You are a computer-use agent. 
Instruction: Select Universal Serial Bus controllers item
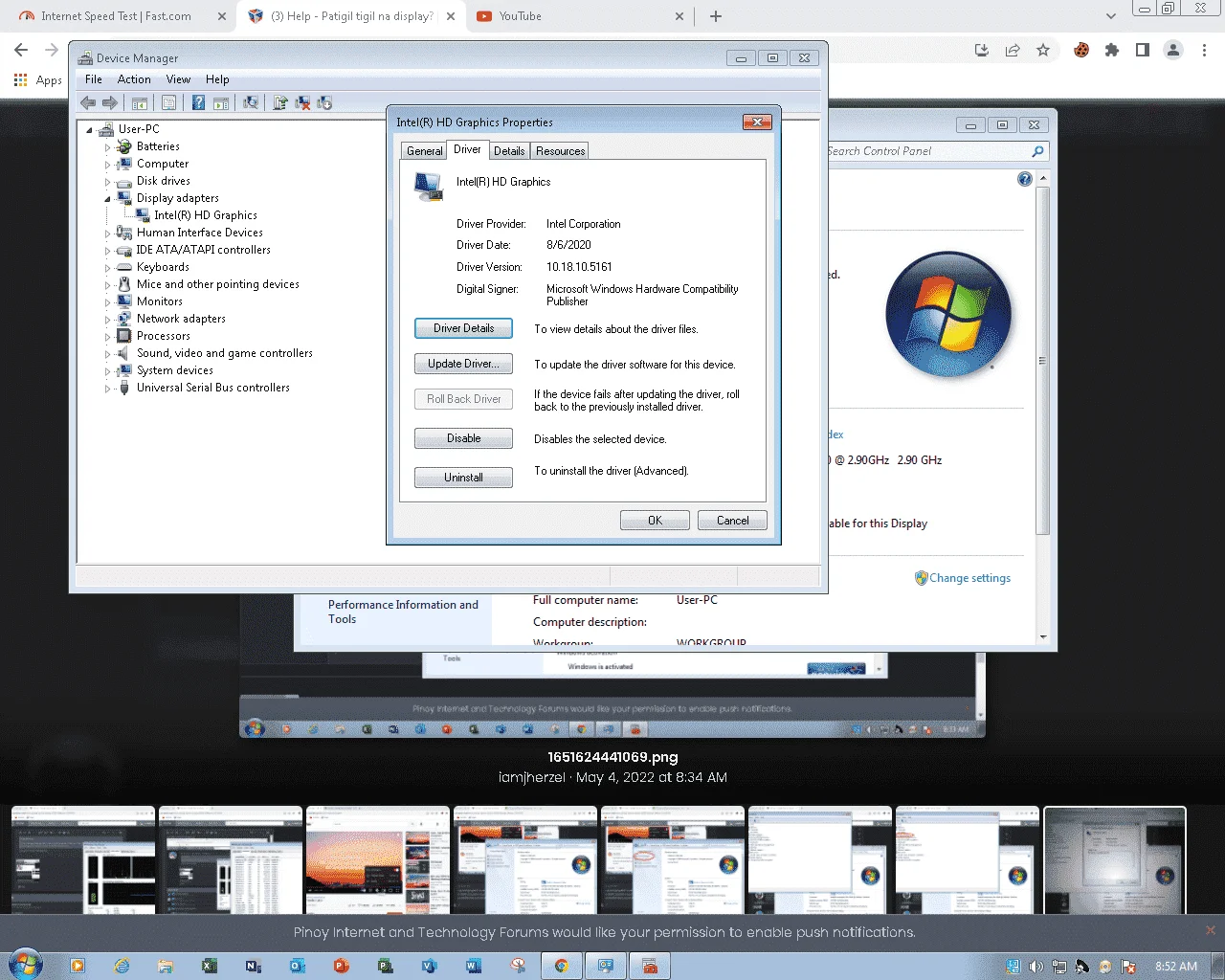click(x=213, y=388)
